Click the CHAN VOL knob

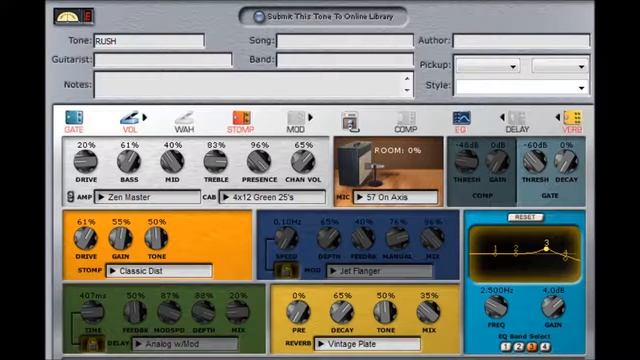303,162
